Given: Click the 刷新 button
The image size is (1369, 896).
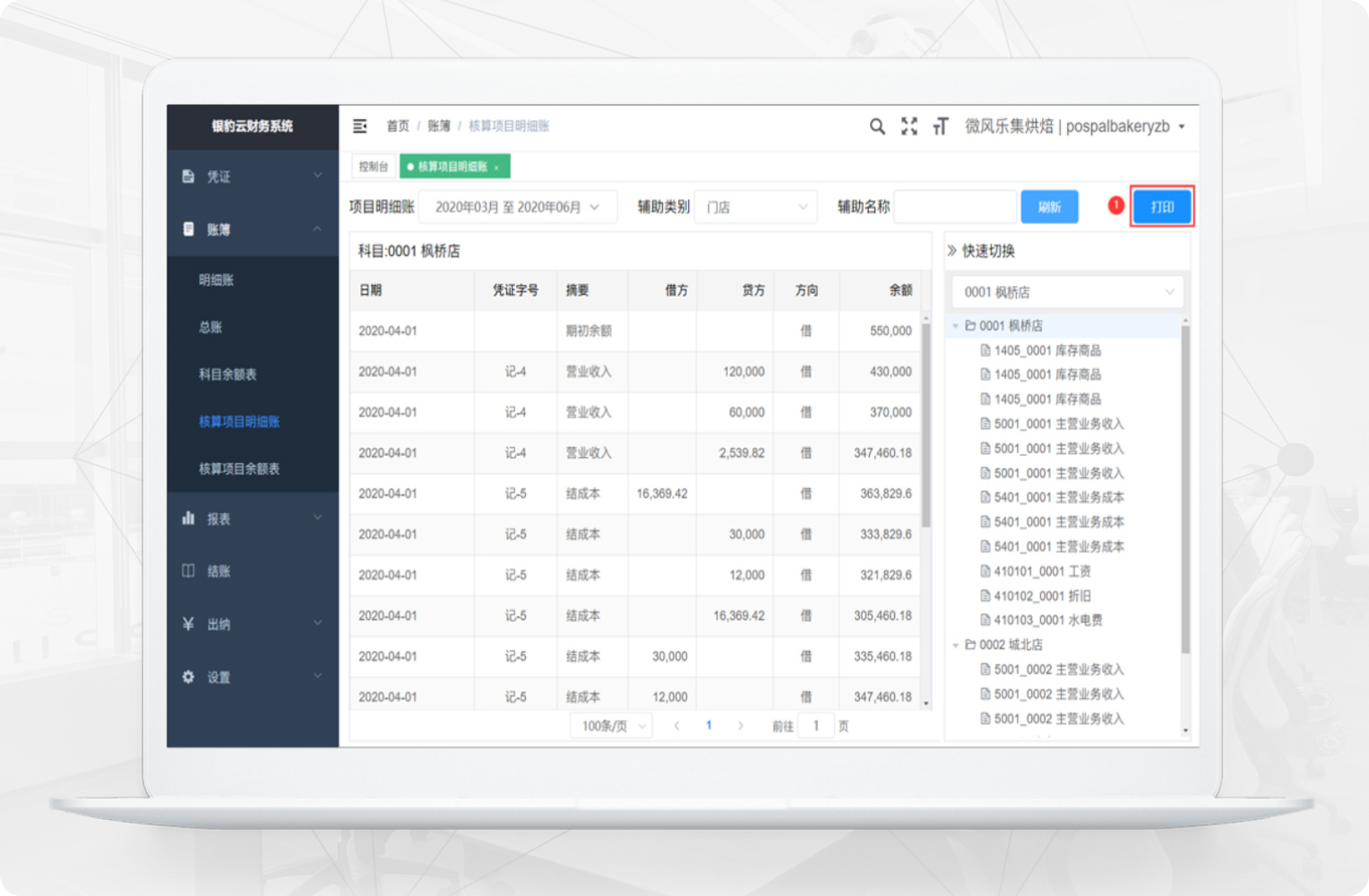Looking at the screenshot, I should coord(1049,207).
